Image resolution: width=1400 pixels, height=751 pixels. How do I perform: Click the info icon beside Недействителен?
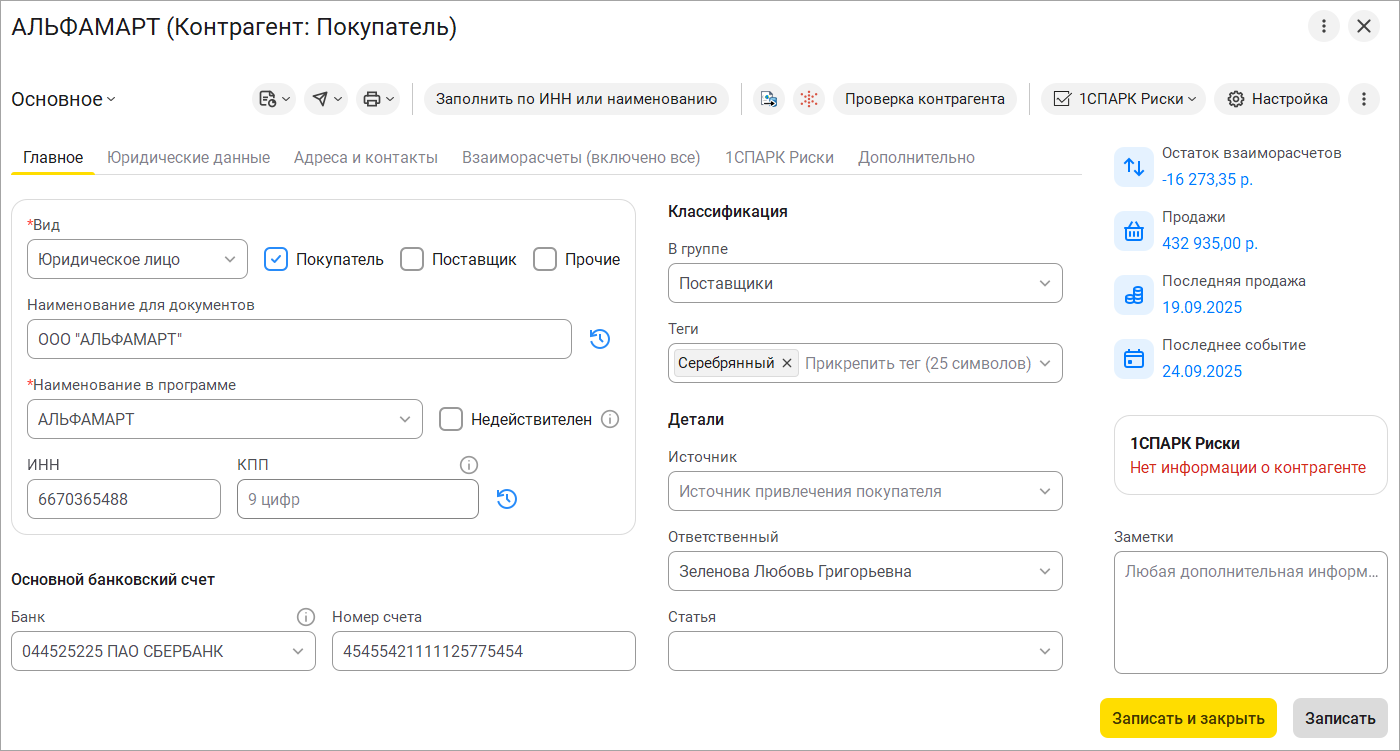tap(610, 420)
